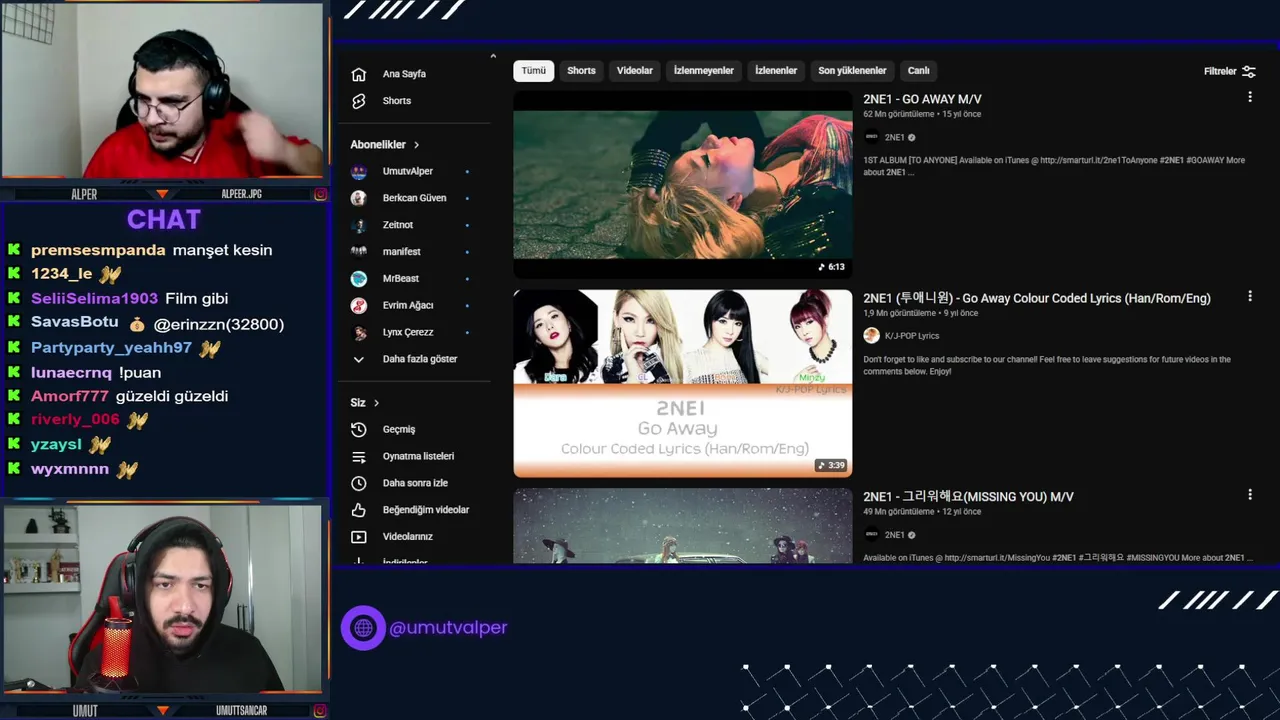Open Go Away Colour Coded Lyrics title link
Screen dimensions: 1280x720
tap(1037, 298)
